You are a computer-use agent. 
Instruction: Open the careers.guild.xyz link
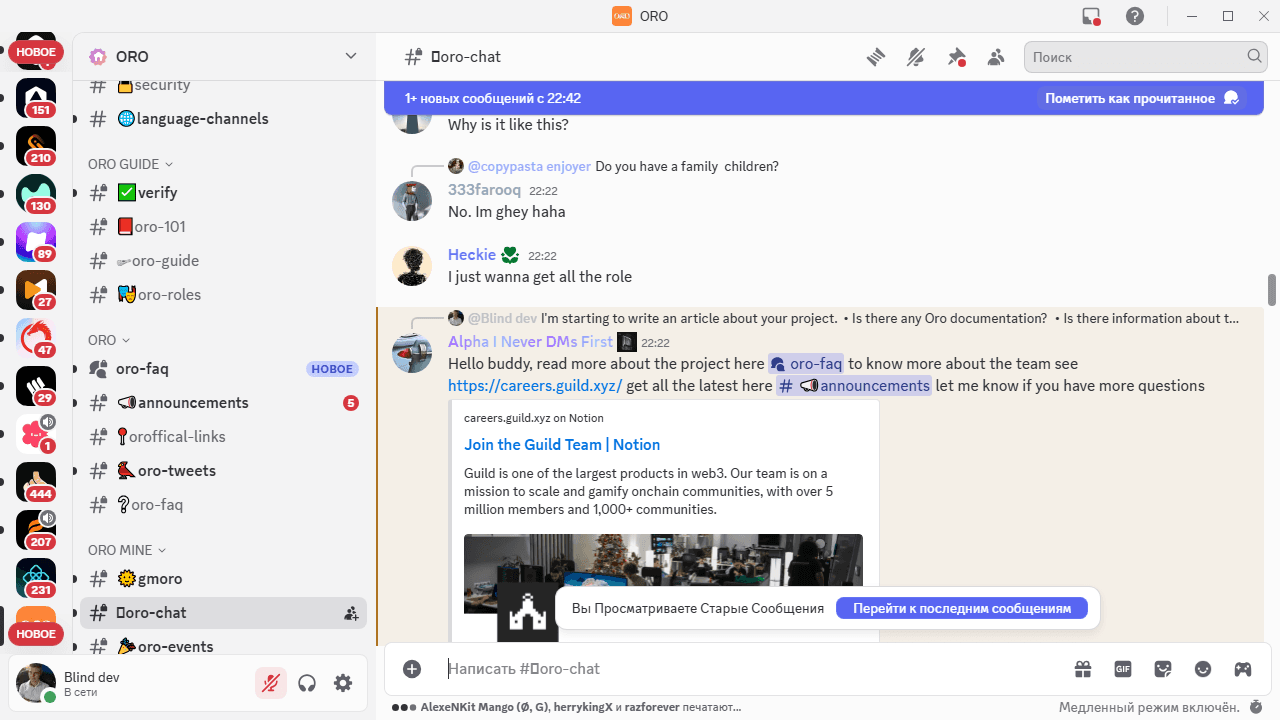535,386
